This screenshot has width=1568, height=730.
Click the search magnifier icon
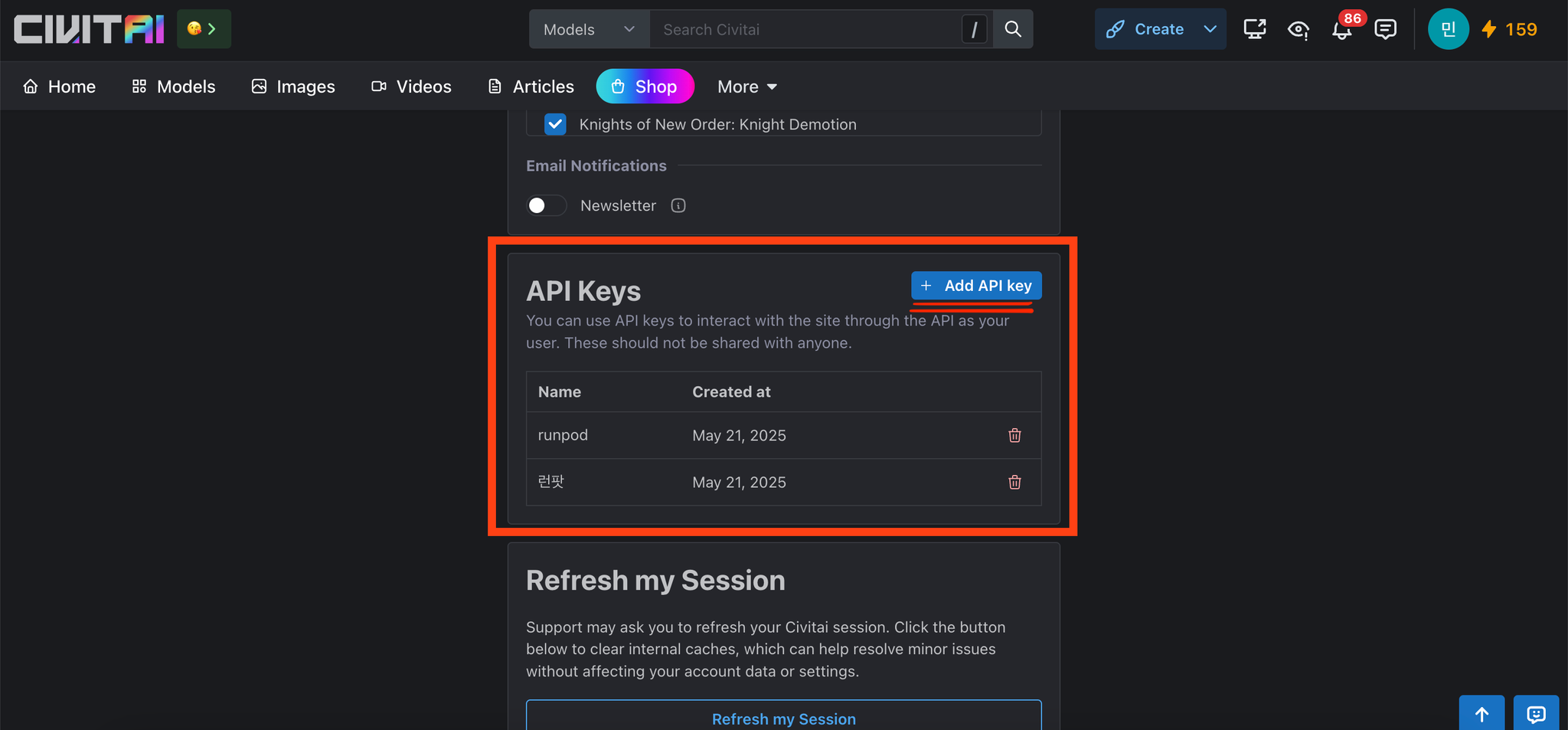[1013, 29]
